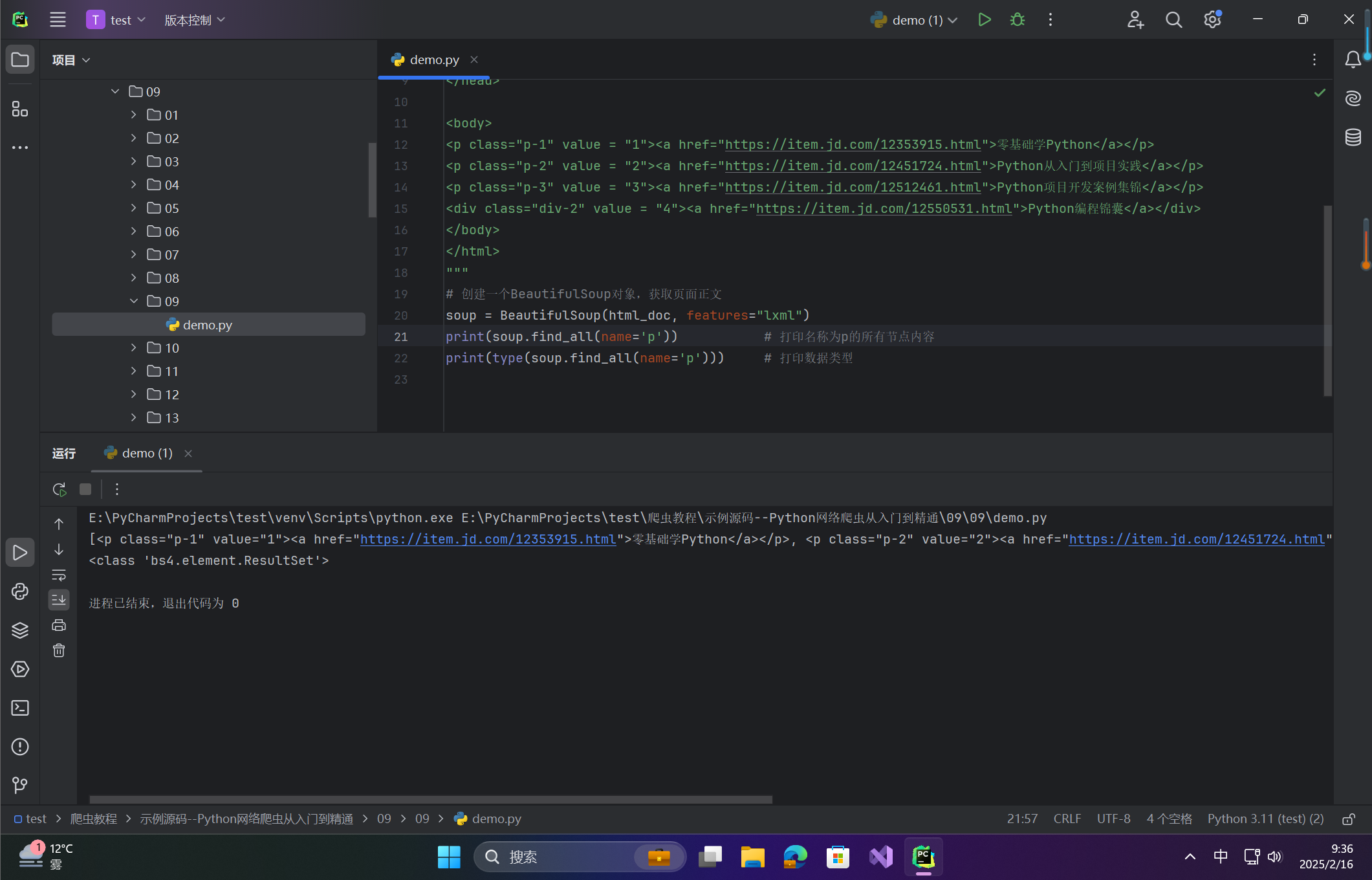Open AI Assistant spiral icon

pyautogui.click(x=1353, y=98)
